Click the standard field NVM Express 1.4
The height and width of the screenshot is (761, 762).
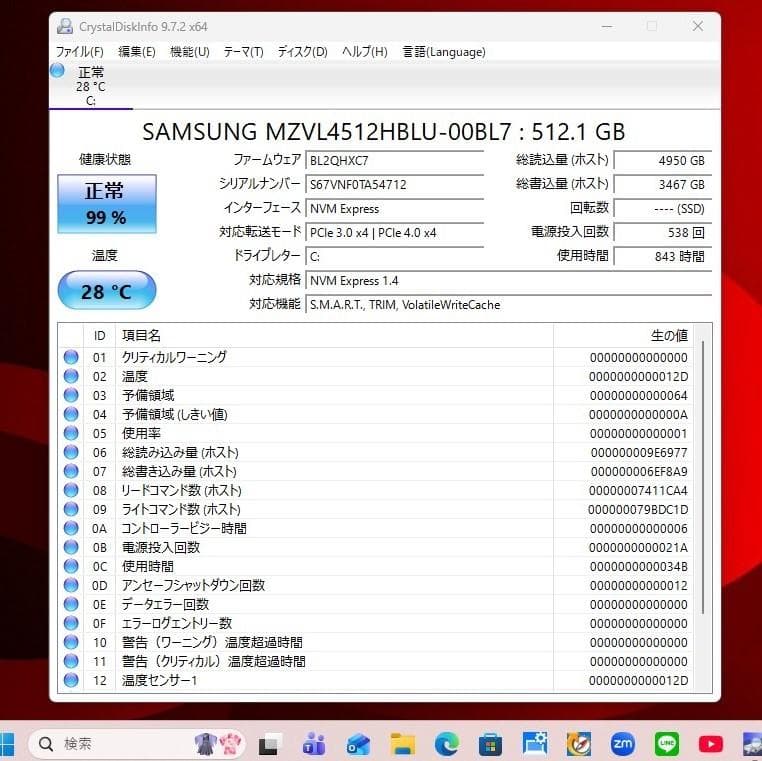coord(509,280)
